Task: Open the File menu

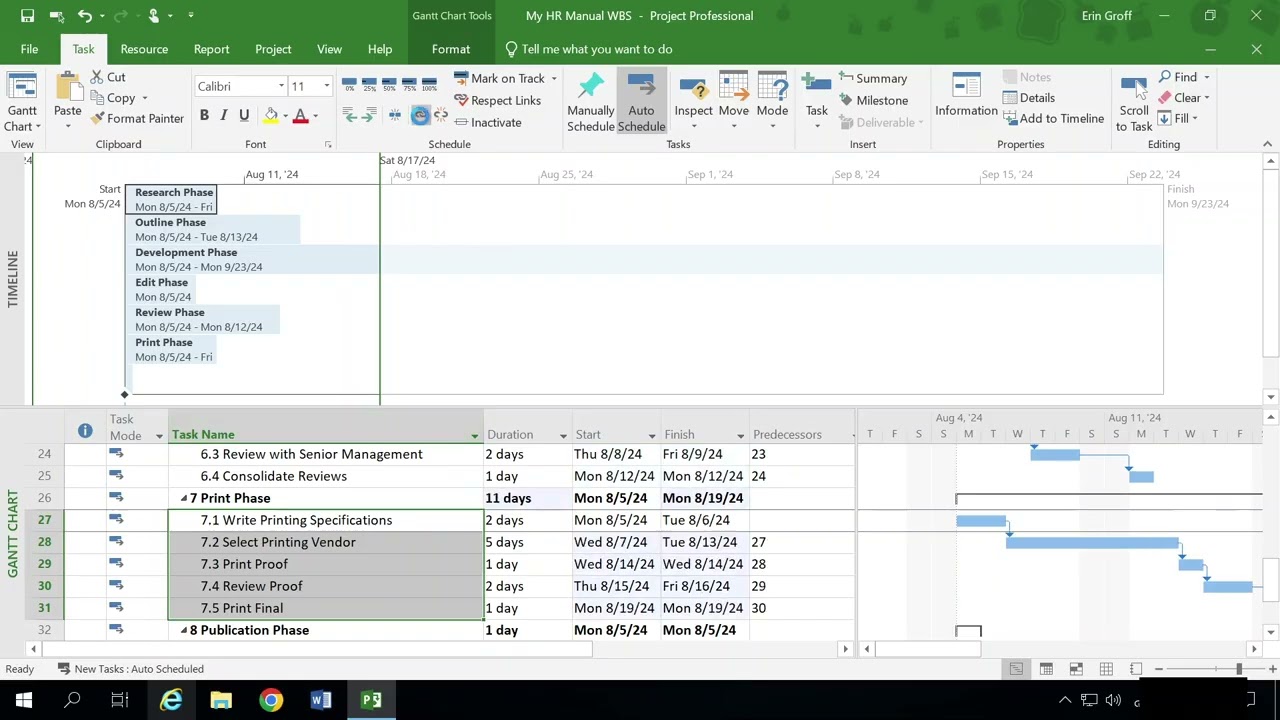Action: pyautogui.click(x=29, y=49)
